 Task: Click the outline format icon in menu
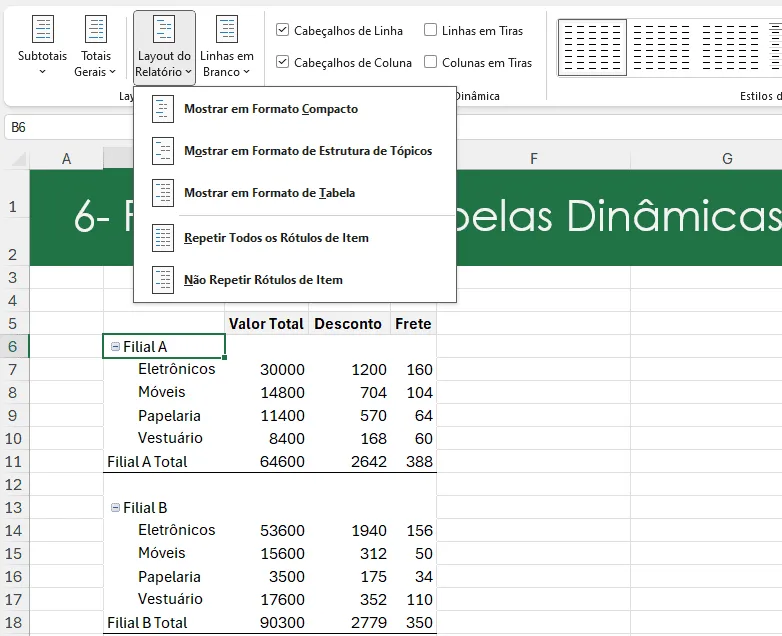tap(163, 151)
